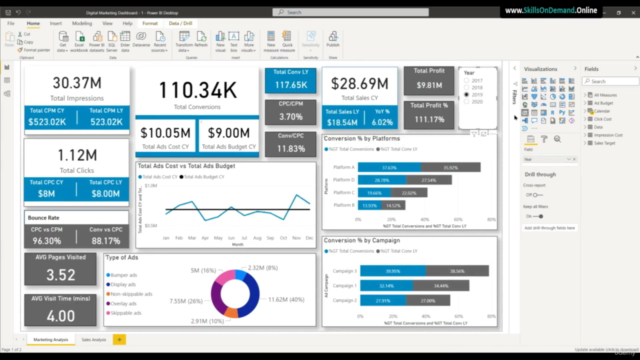Add a Text box
This screenshot has height=360, width=640.
(233, 41)
